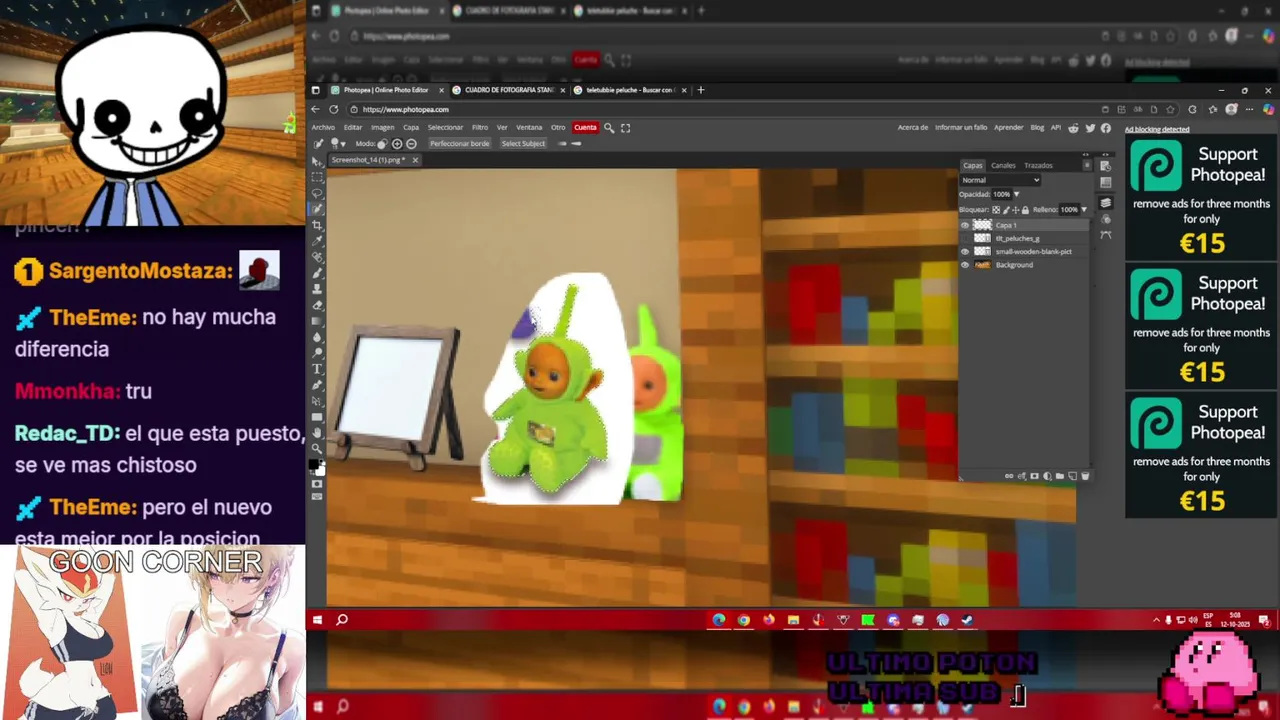Delete layer using trash icon in Layers panel
This screenshot has width=1280, height=720.
1085,476
